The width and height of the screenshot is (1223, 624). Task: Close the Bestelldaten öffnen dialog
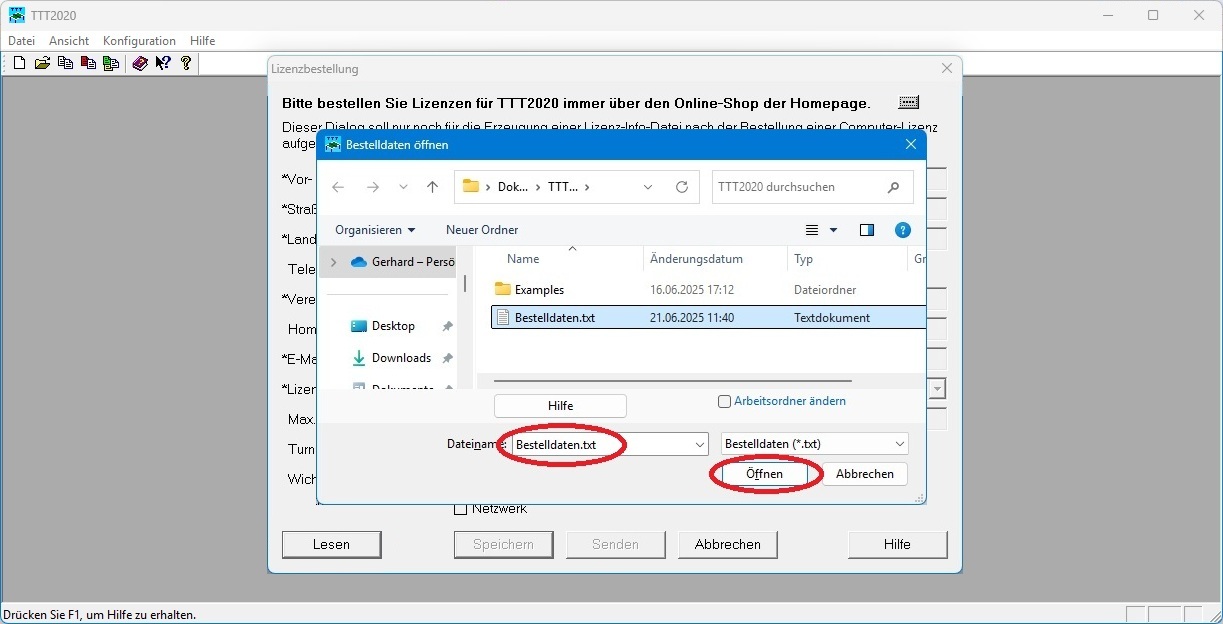(911, 144)
